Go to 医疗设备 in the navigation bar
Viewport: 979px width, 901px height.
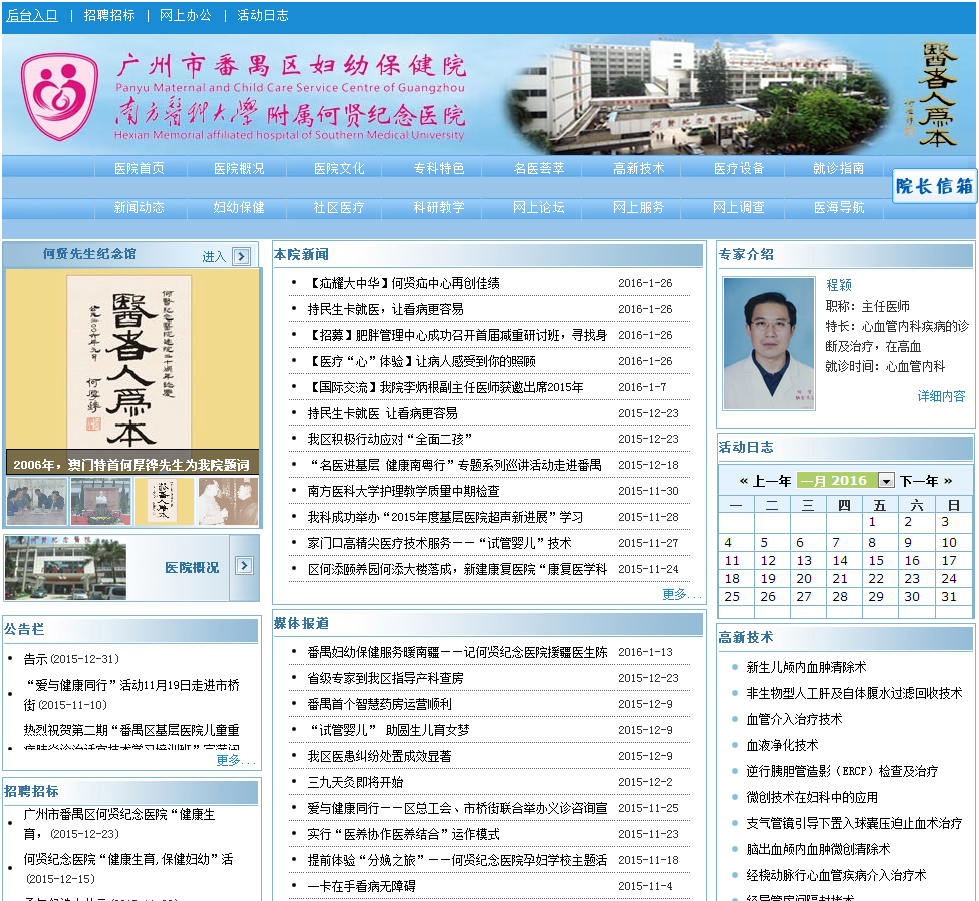point(739,168)
